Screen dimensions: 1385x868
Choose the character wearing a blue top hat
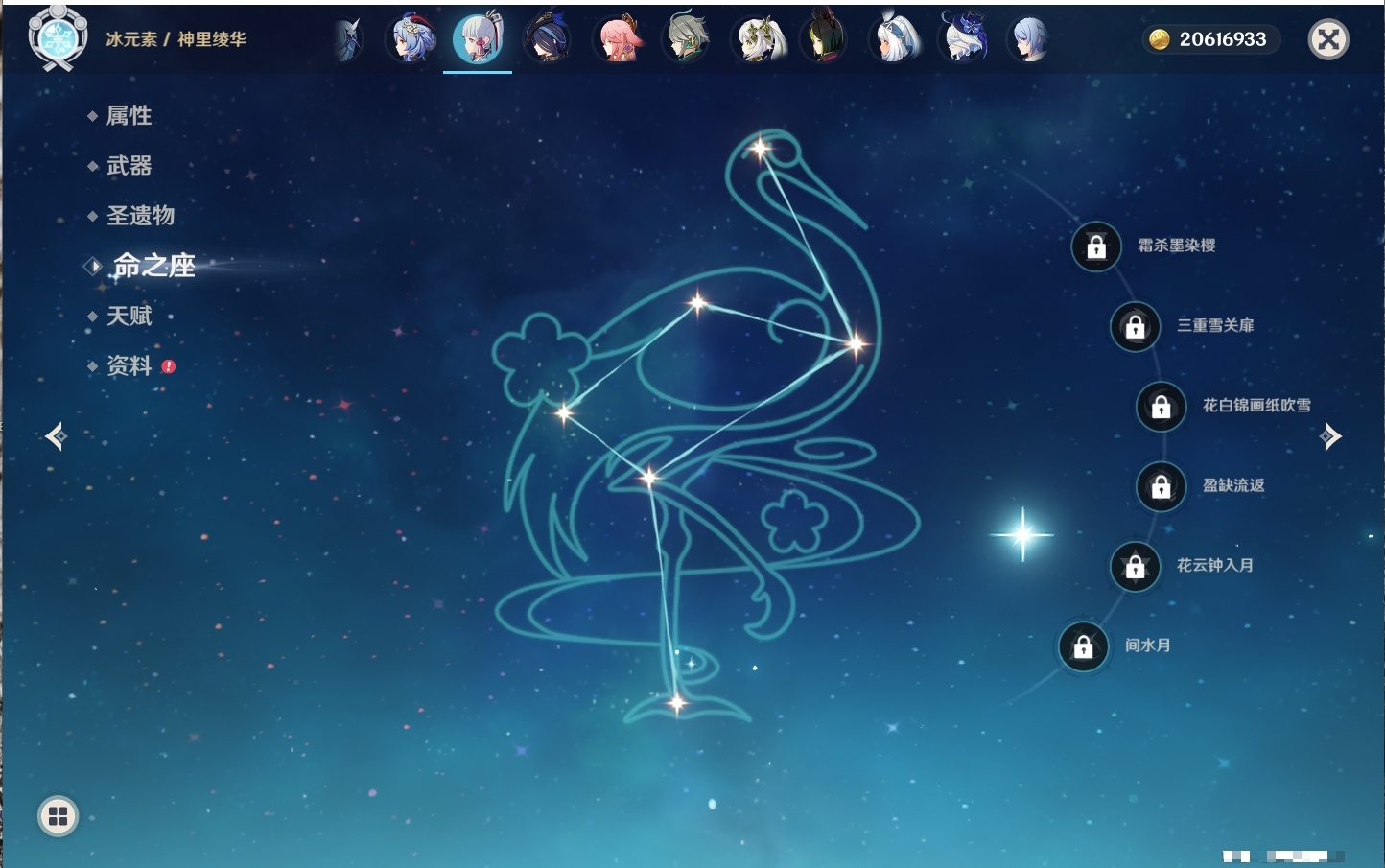[x=963, y=40]
